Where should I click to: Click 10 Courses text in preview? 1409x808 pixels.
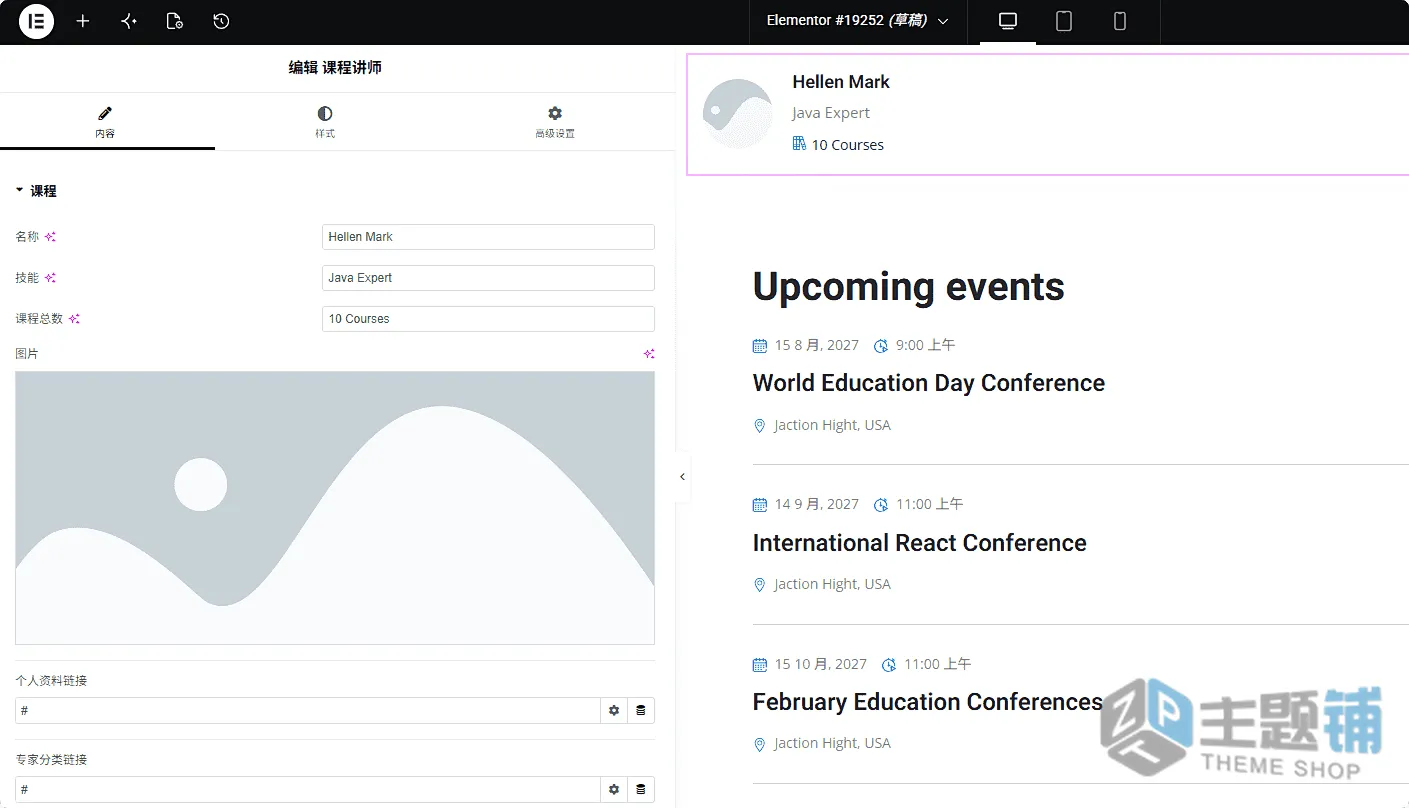(848, 145)
